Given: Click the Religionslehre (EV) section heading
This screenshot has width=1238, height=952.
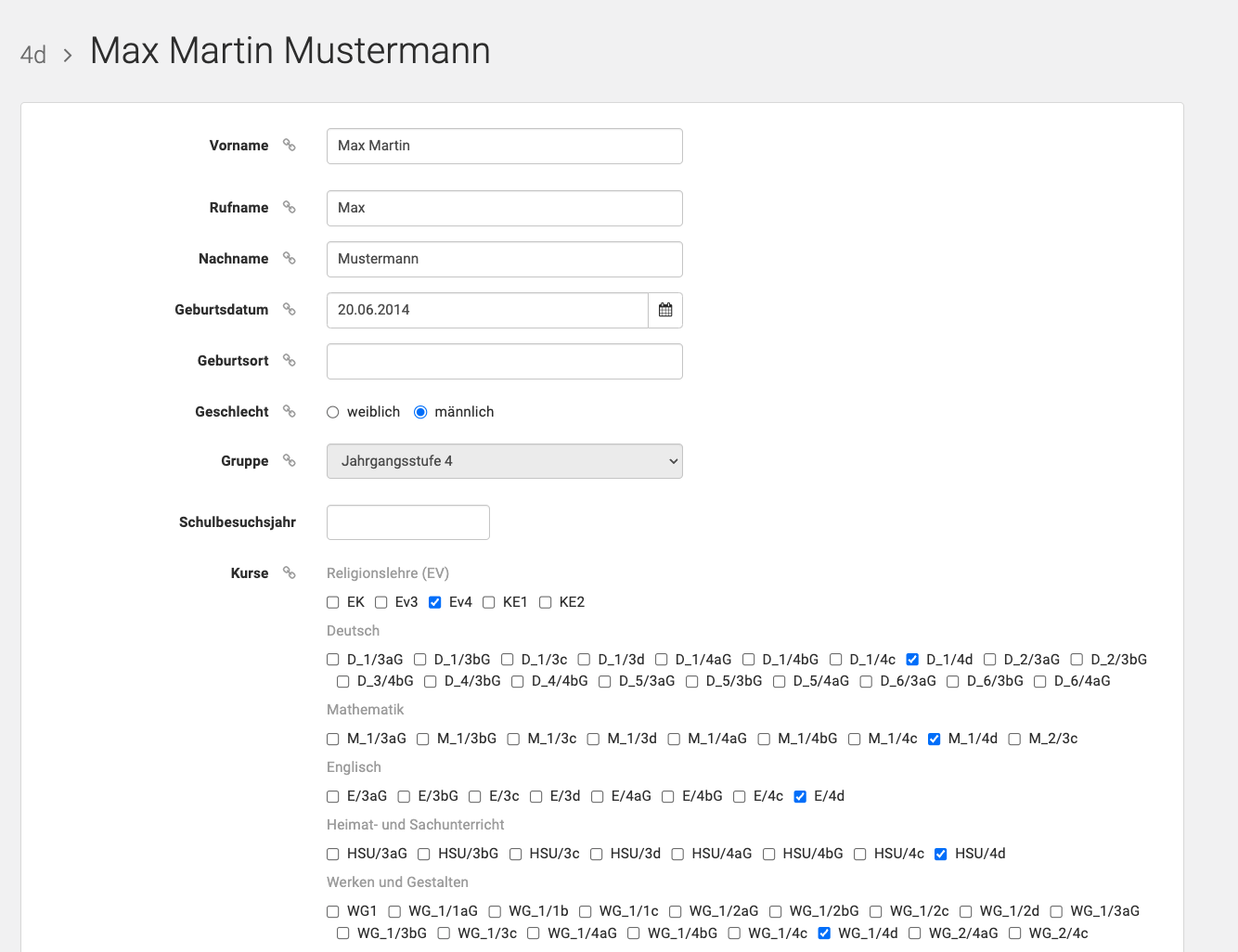Looking at the screenshot, I should pos(388,573).
